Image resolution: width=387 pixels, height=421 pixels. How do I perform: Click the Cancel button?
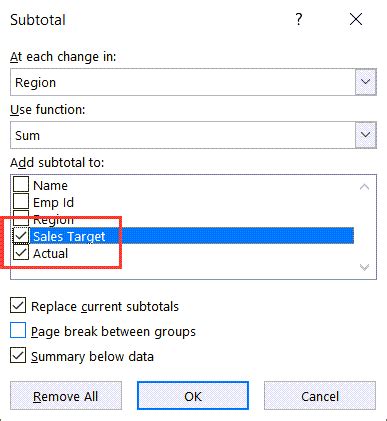[x=320, y=396]
